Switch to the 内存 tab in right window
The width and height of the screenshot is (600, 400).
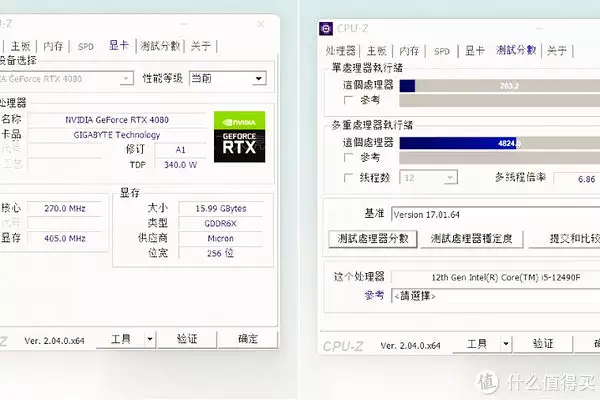click(x=409, y=51)
